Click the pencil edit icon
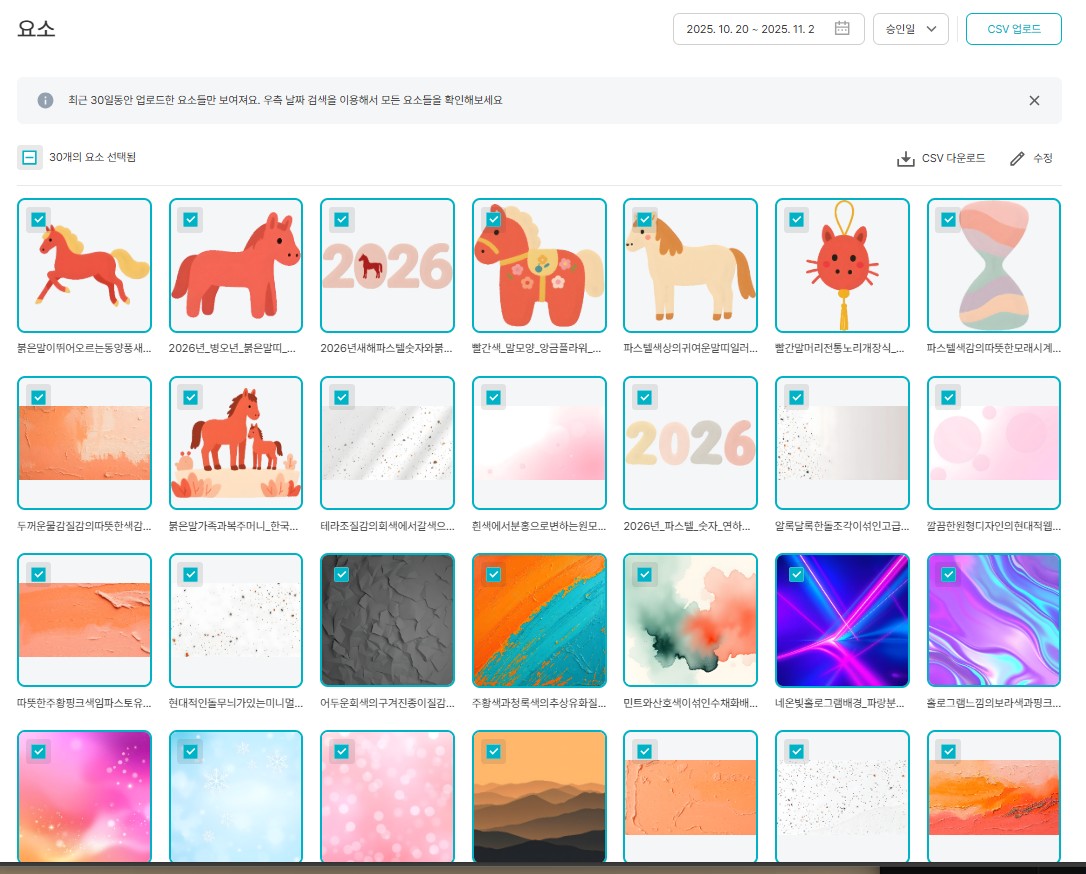1086x874 pixels. click(x=1017, y=158)
